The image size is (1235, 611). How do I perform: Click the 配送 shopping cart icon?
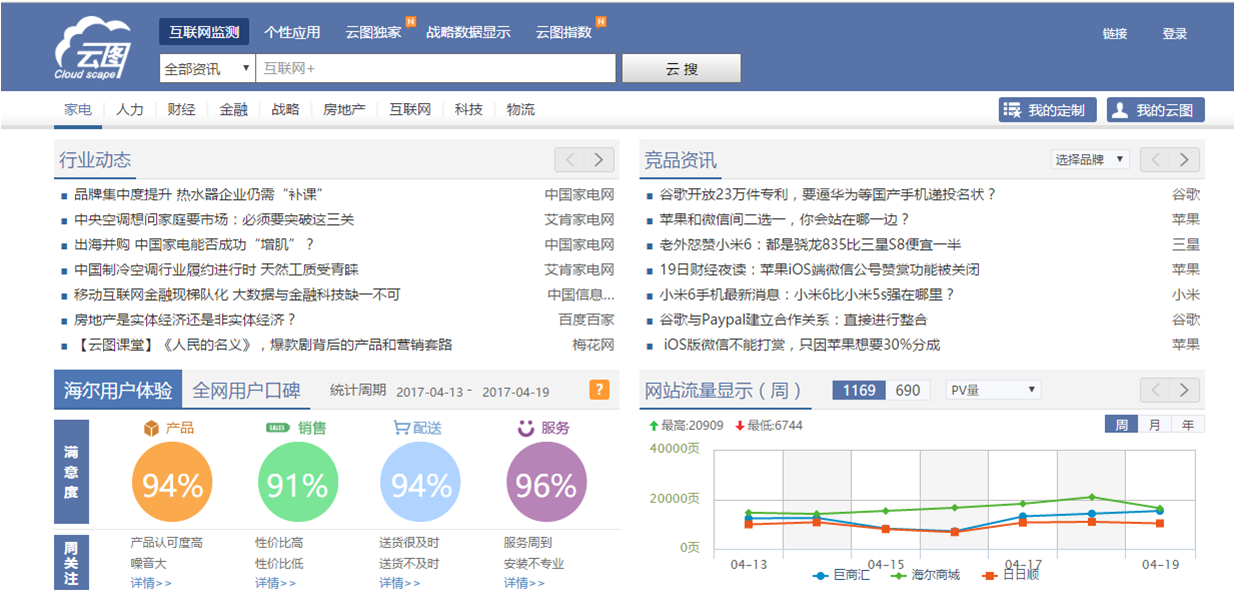[402, 428]
